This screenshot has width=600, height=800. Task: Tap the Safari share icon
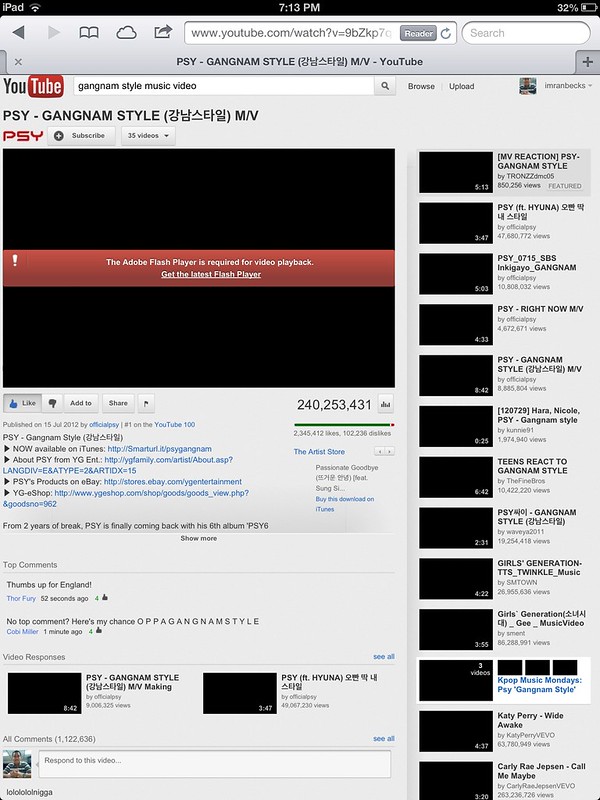160,32
